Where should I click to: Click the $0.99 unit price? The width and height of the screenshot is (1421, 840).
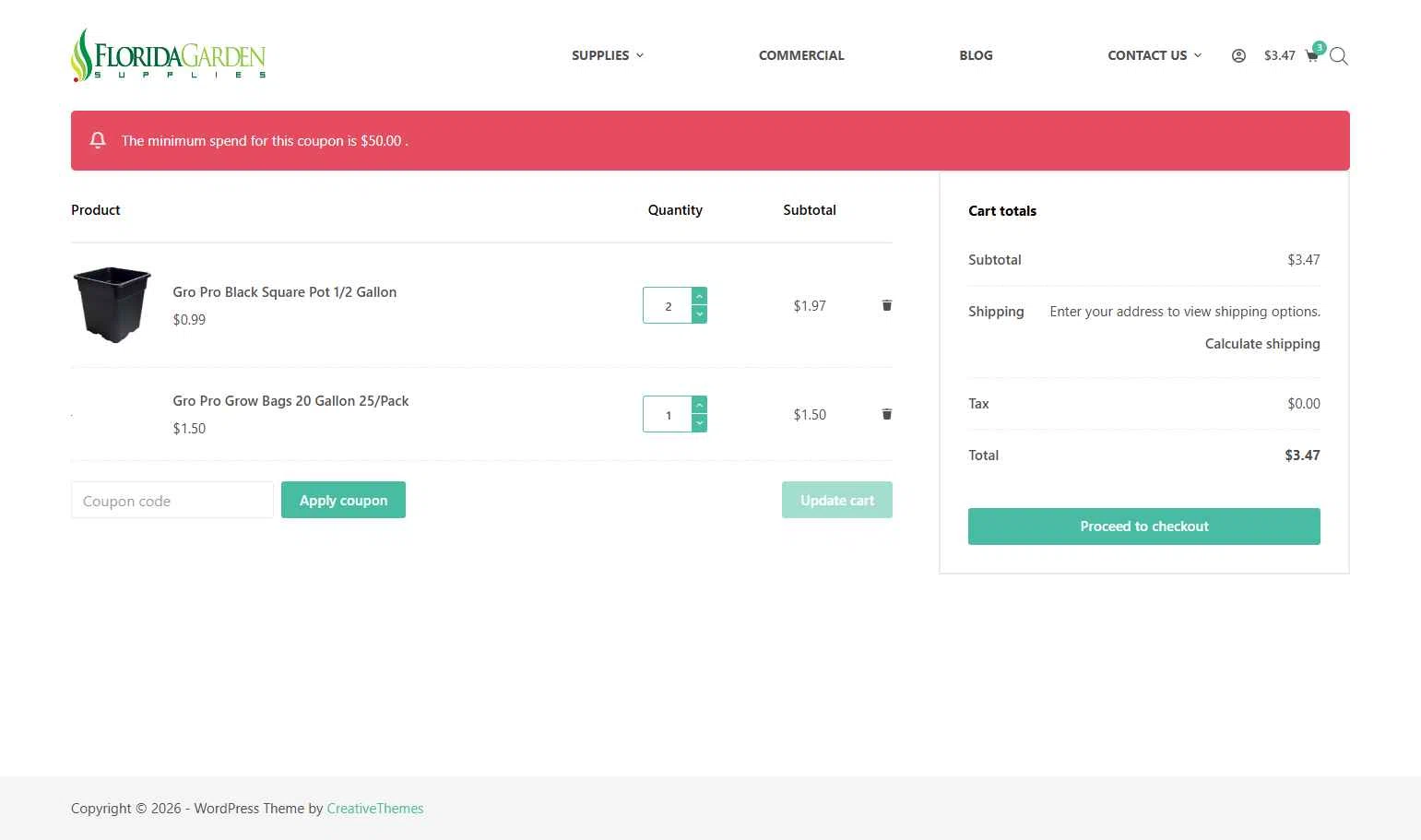189,320
